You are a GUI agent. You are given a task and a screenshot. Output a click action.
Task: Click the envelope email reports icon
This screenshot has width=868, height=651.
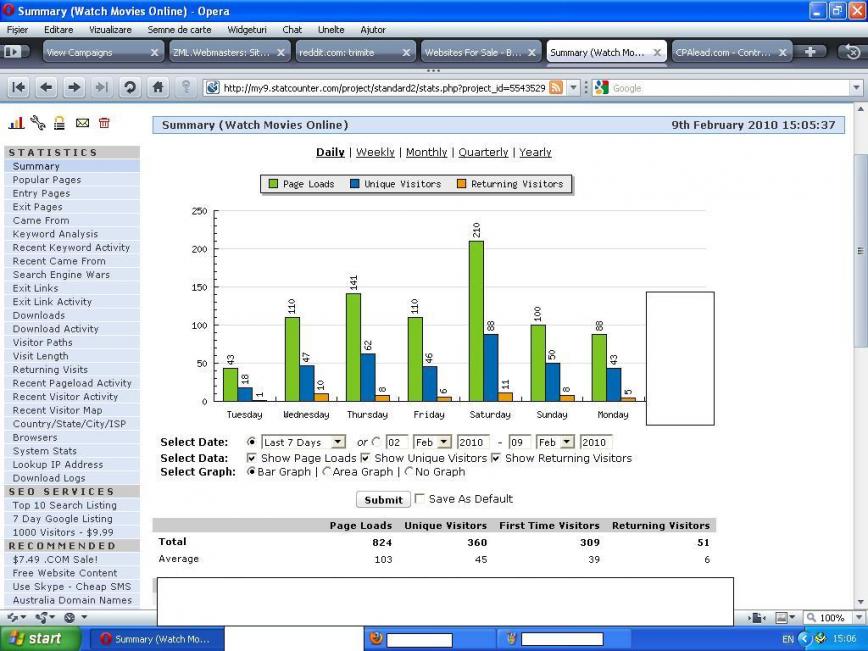click(82, 123)
